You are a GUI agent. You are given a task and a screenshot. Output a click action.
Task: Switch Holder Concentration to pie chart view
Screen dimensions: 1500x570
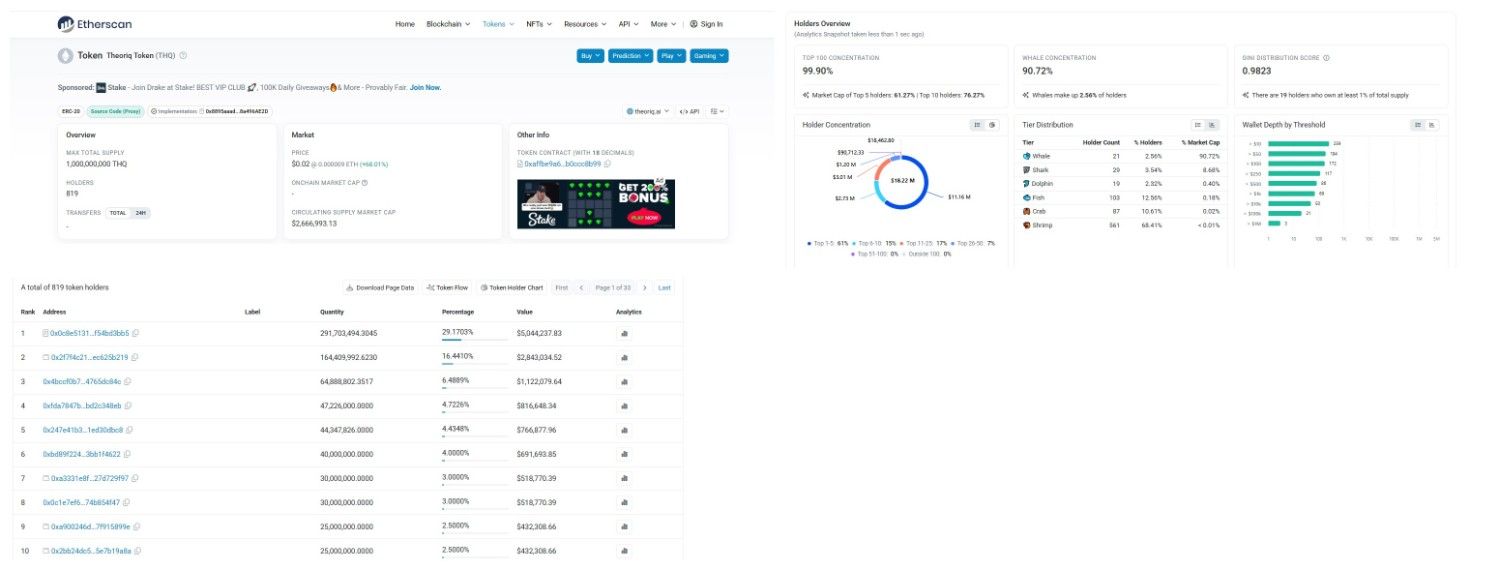tap(993, 125)
